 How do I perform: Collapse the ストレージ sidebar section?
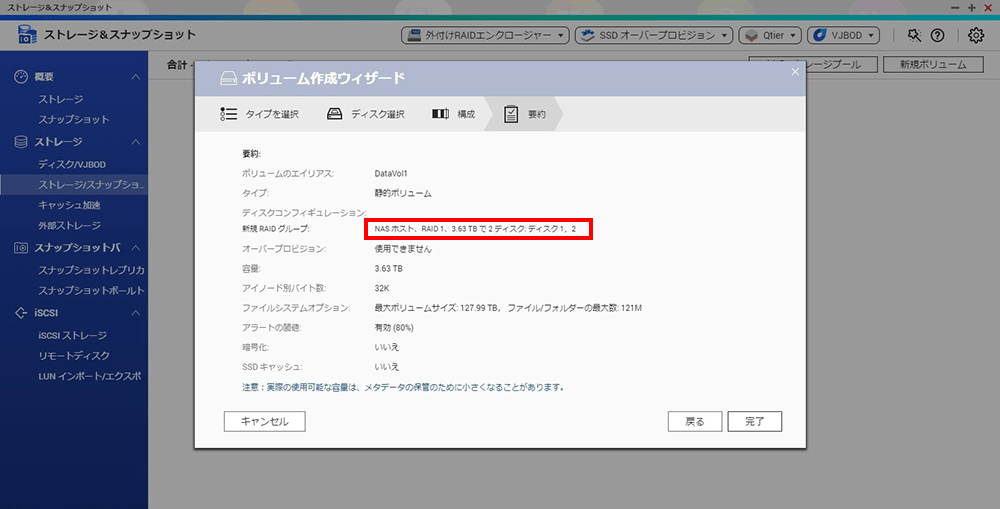tap(136, 142)
